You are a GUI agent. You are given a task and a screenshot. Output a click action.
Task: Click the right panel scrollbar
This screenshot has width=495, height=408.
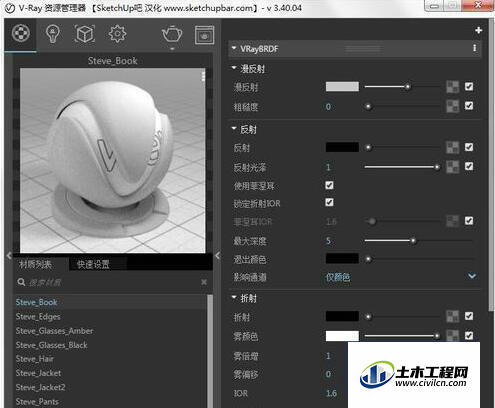491,165
